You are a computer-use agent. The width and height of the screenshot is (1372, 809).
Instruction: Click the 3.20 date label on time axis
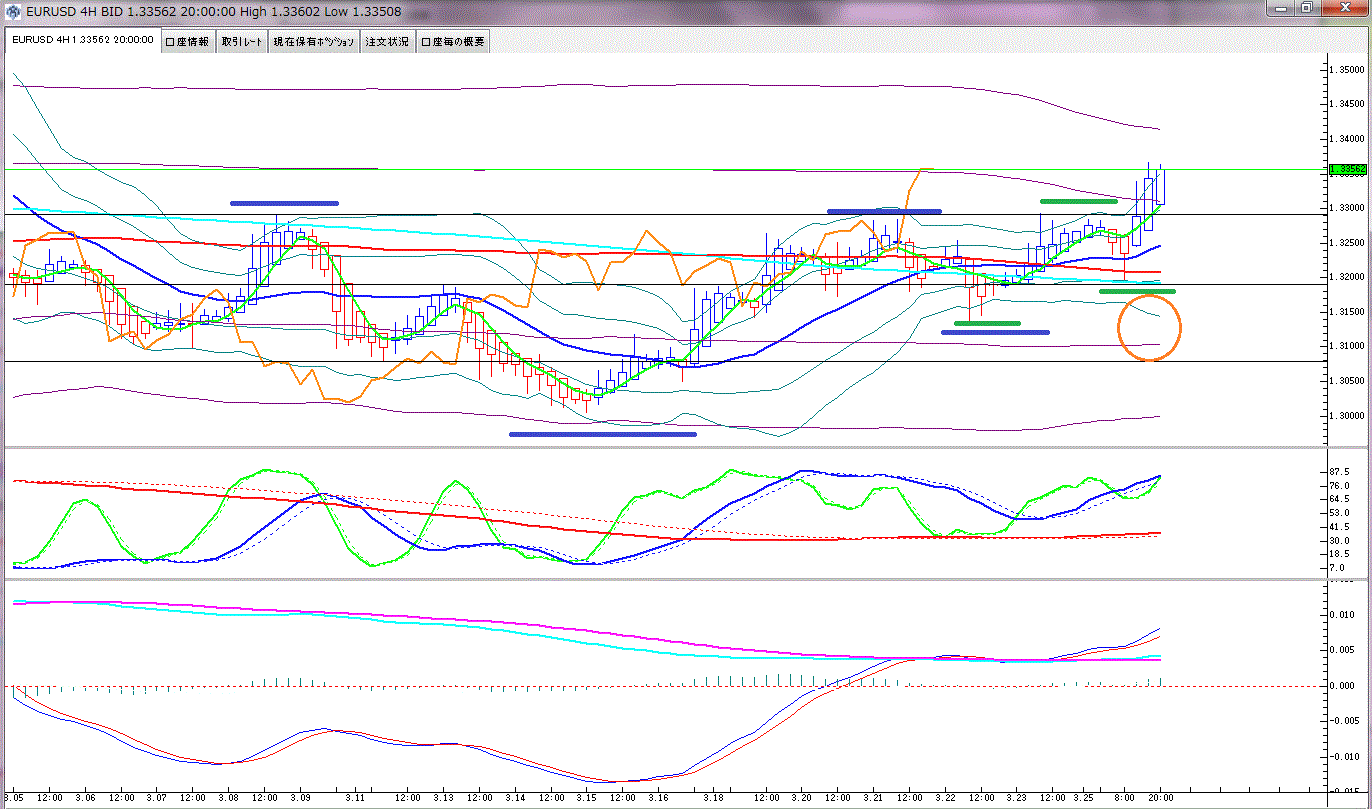tap(801, 799)
